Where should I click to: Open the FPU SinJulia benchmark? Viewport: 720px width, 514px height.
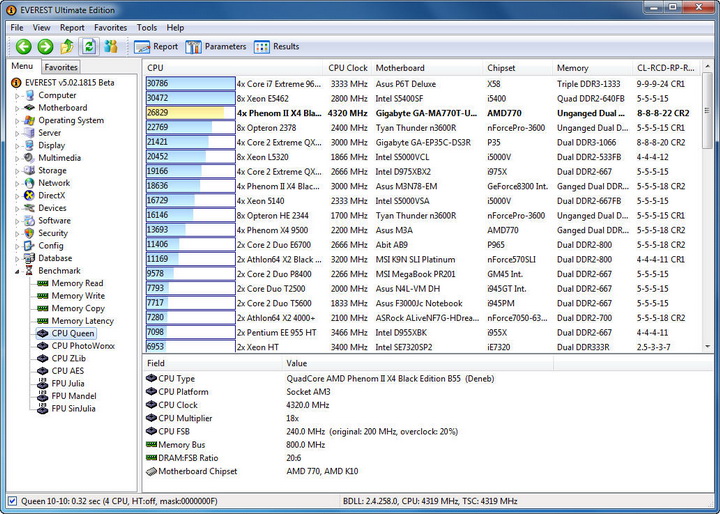point(73,408)
